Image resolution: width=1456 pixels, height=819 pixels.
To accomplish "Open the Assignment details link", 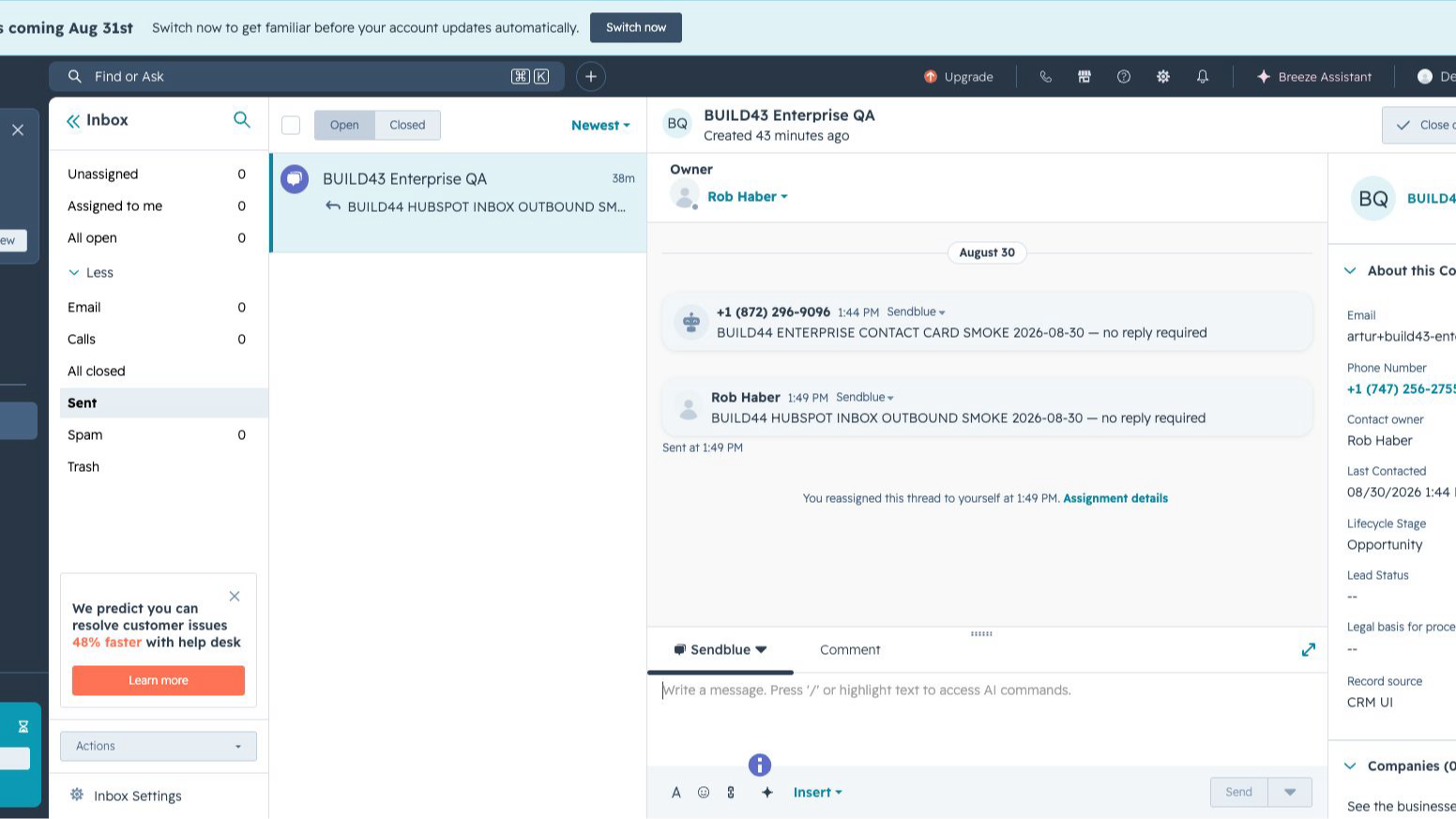I will 1115,499.
